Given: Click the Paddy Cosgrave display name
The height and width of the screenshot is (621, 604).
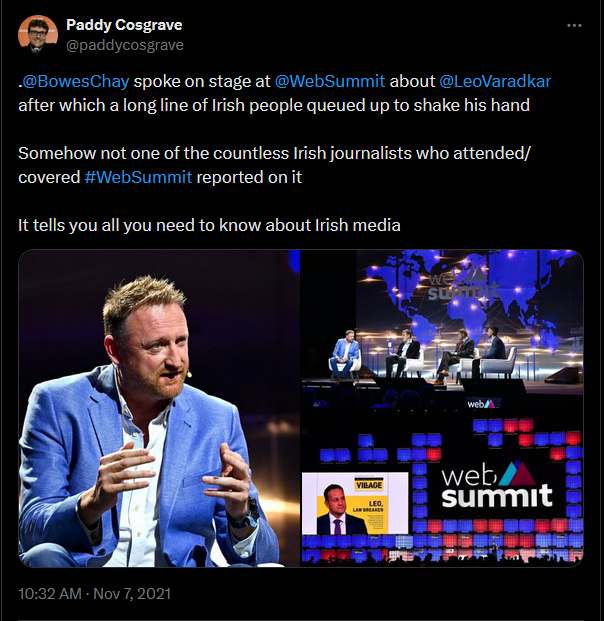Looking at the screenshot, I should (124, 25).
